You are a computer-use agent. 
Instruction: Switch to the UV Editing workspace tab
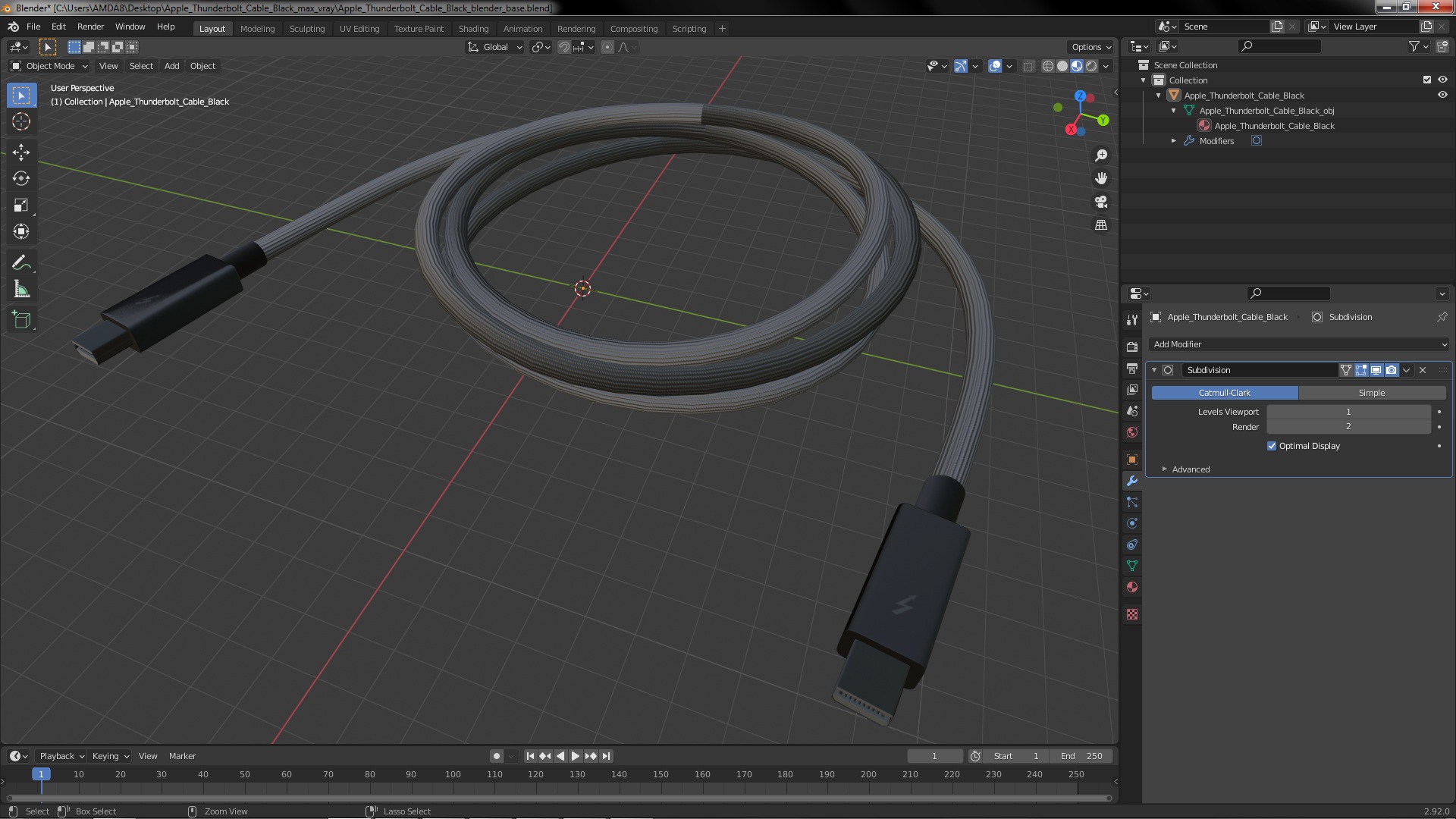[x=359, y=29]
